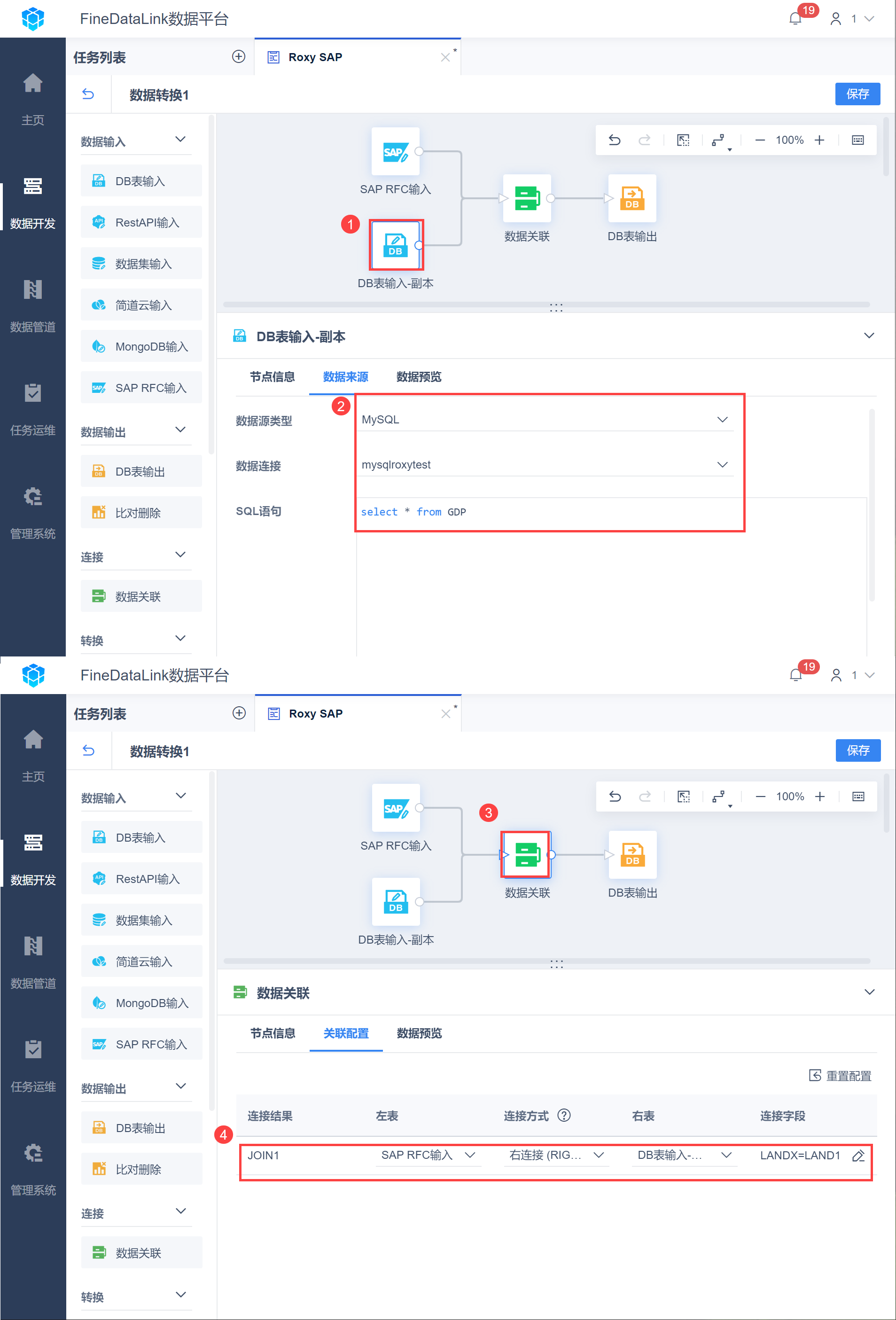This screenshot has height=1320, width=896.
Task: Click the 重置配置 button
Action: click(x=840, y=1076)
